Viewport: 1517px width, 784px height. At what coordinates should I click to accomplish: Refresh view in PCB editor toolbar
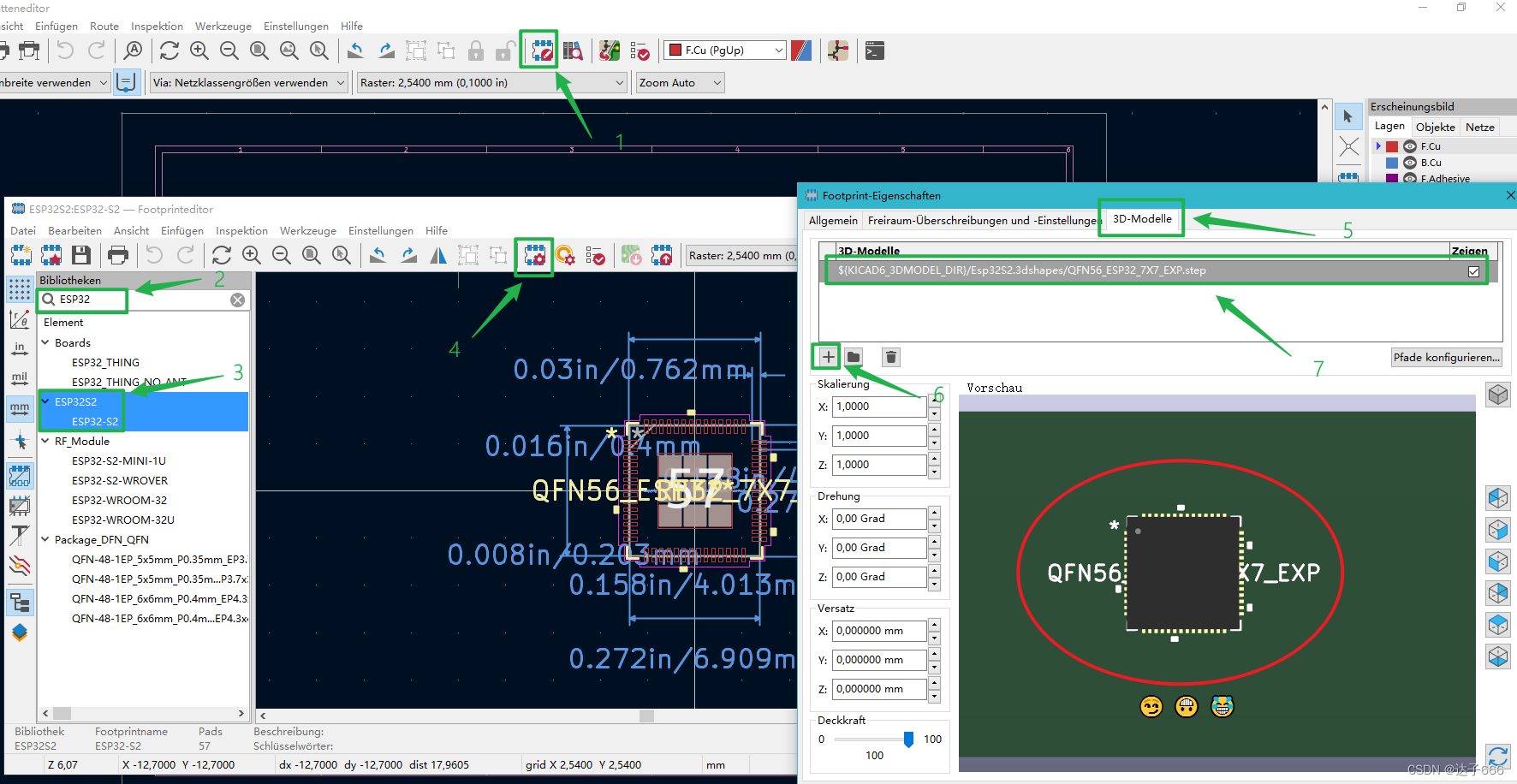[x=170, y=50]
